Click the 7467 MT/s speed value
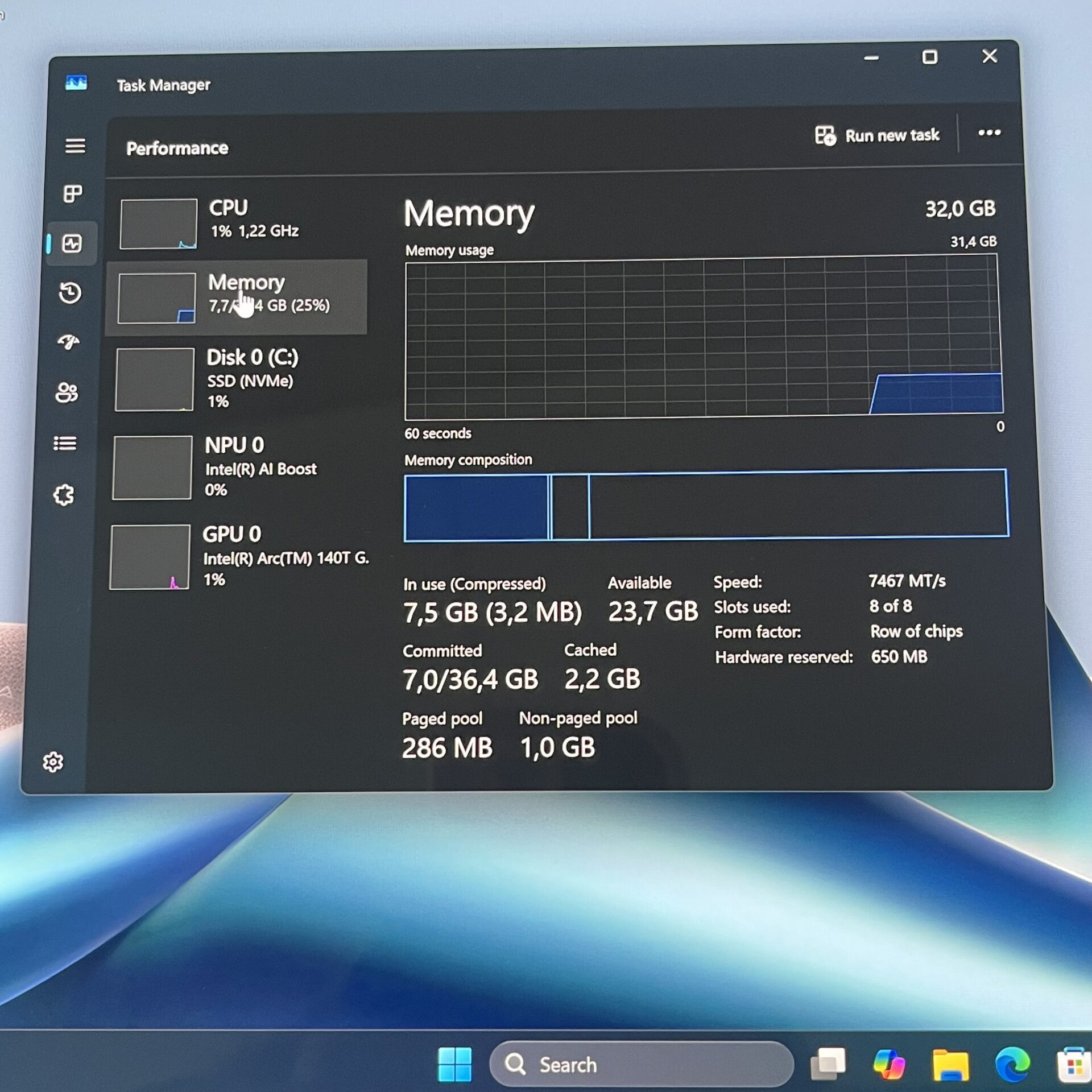 [x=907, y=581]
